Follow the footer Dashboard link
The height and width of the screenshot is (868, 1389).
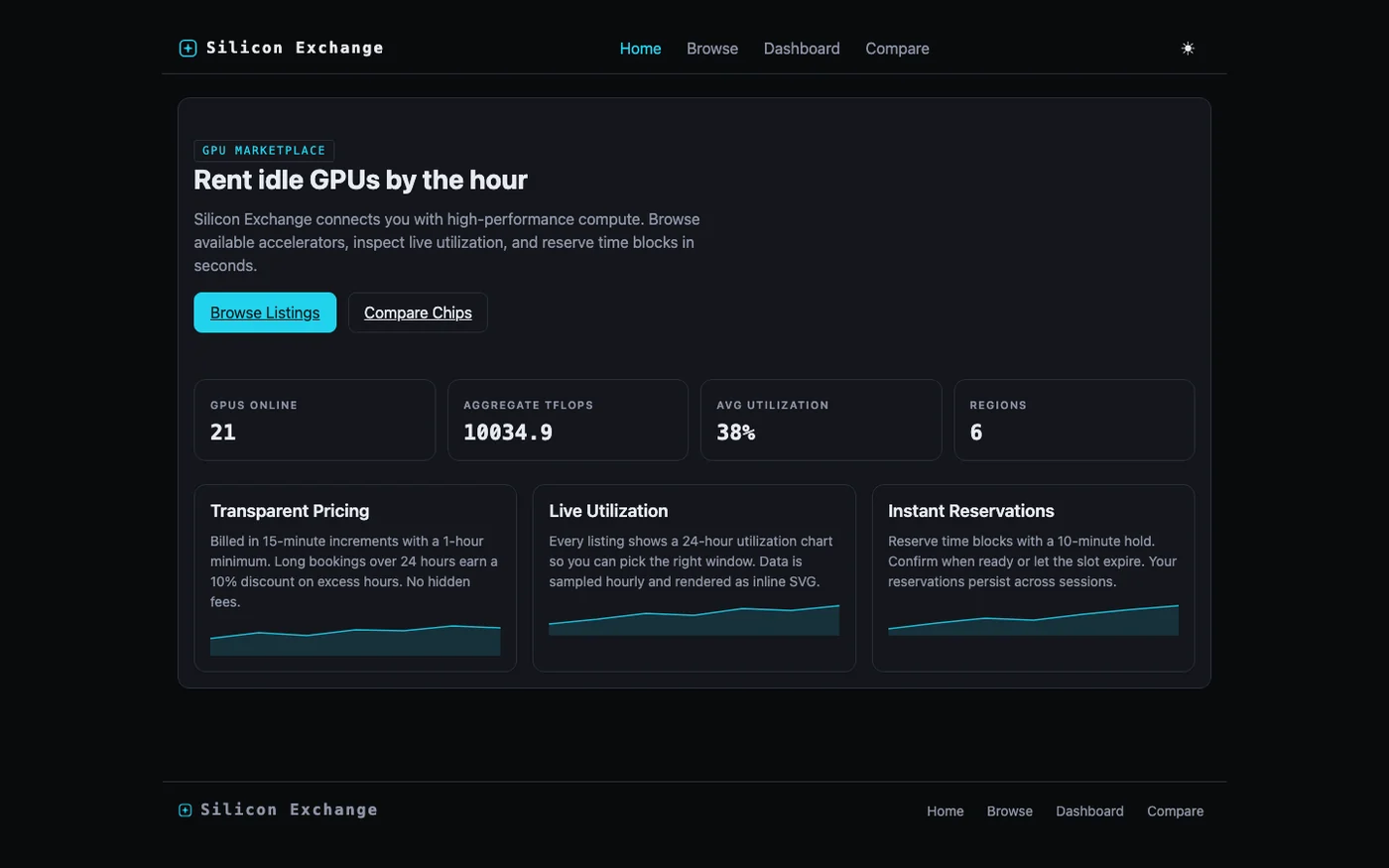point(1089,811)
